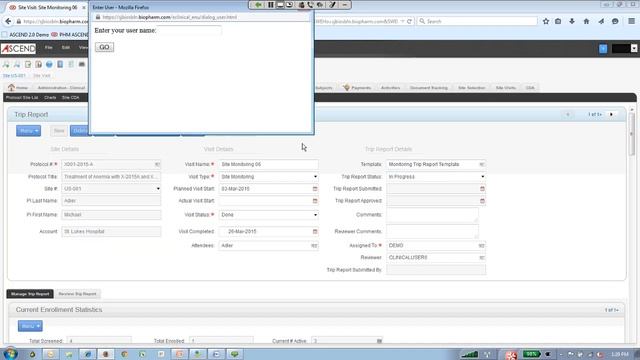This screenshot has width=640, height=360.
Task: Click the browser back arrow button
Action: click(x=8, y=21)
